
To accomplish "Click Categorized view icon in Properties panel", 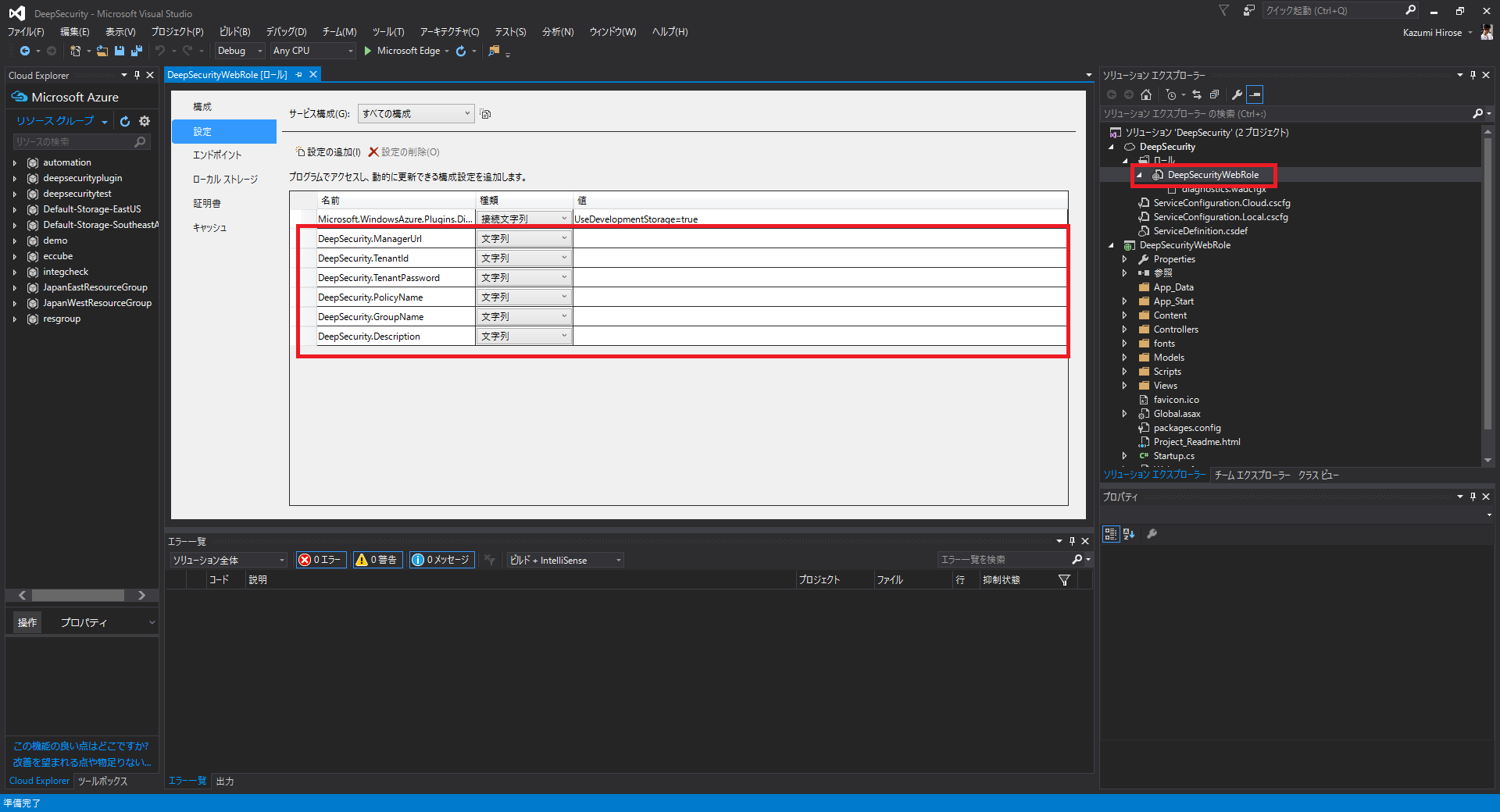I will (1111, 534).
